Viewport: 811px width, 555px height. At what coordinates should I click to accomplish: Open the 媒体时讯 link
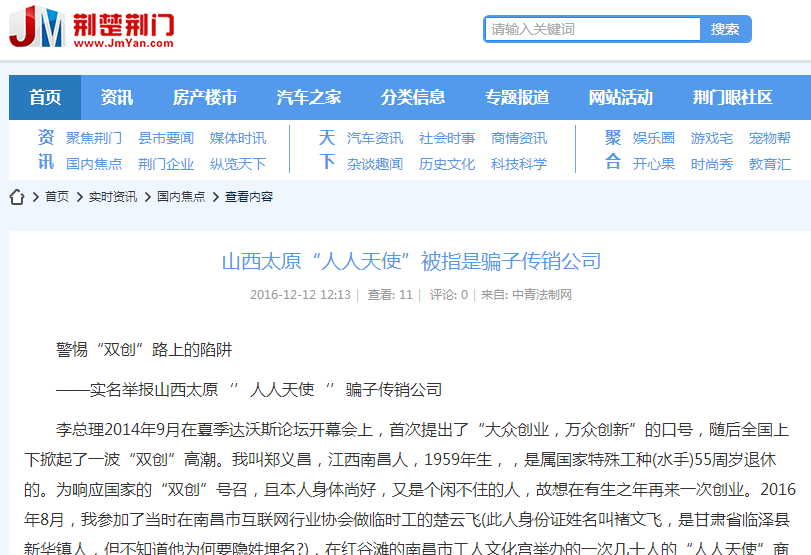coord(238,138)
